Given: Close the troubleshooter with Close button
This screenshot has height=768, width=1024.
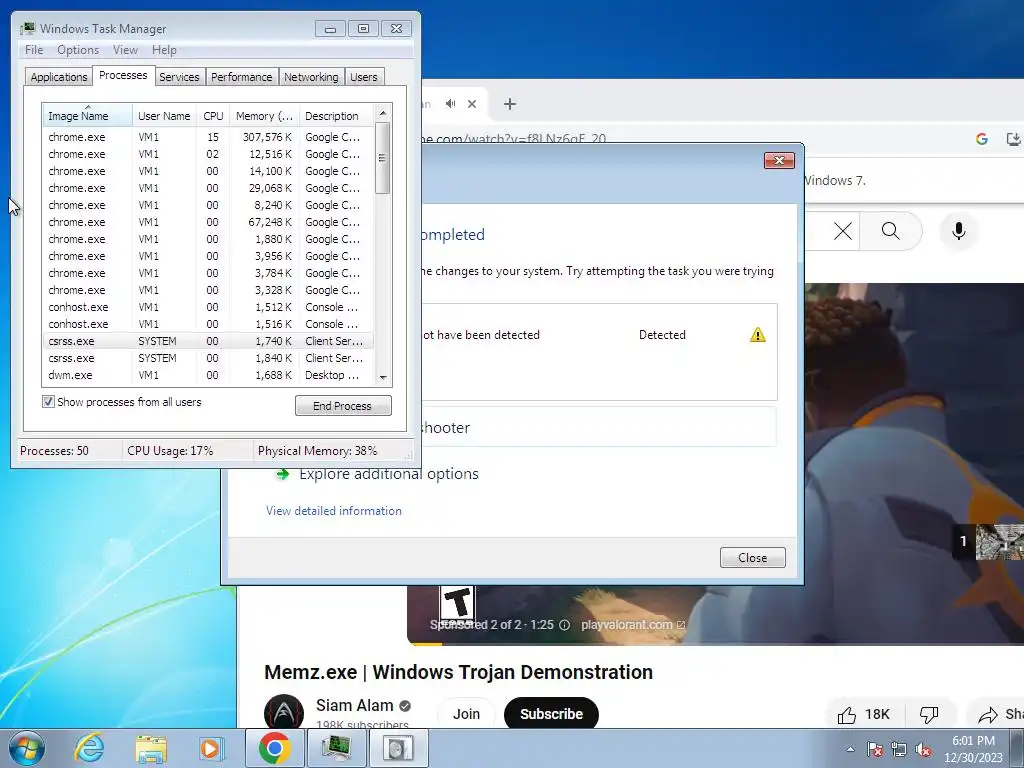Looking at the screenshot, I should [752, 558].
